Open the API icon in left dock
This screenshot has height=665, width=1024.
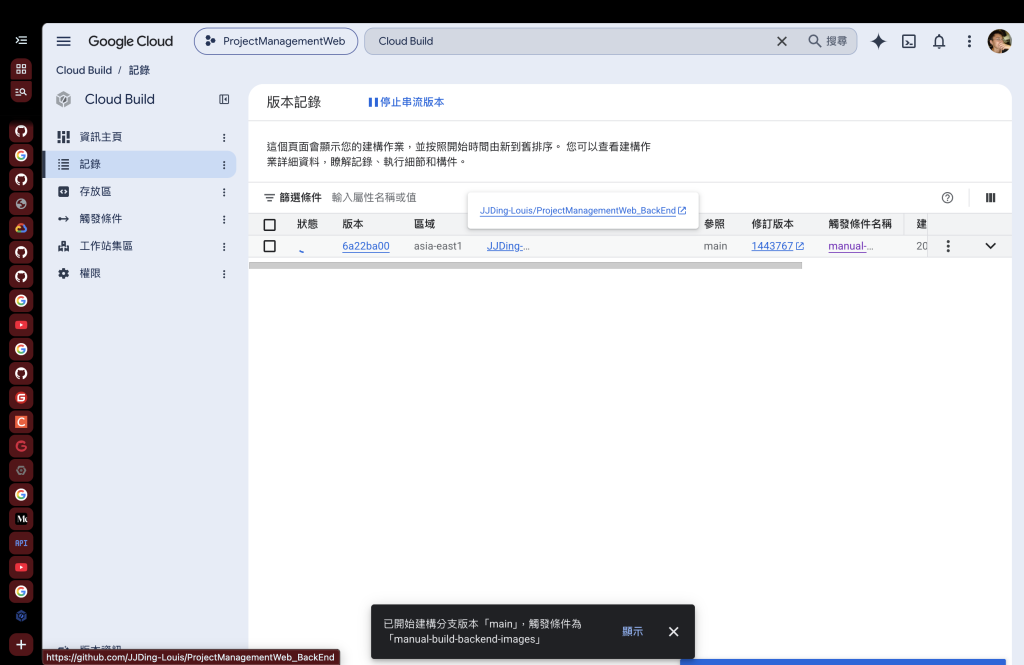click(22, 543)
